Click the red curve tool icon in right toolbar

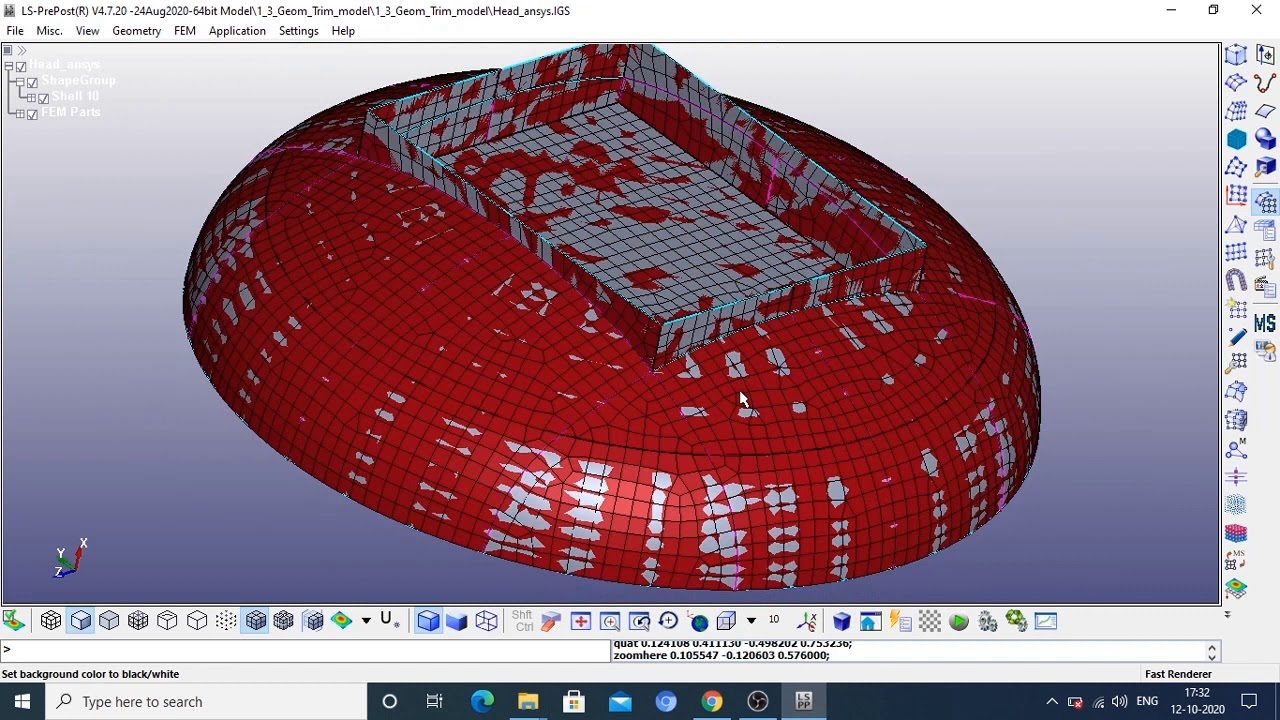tap(1265, 83)
